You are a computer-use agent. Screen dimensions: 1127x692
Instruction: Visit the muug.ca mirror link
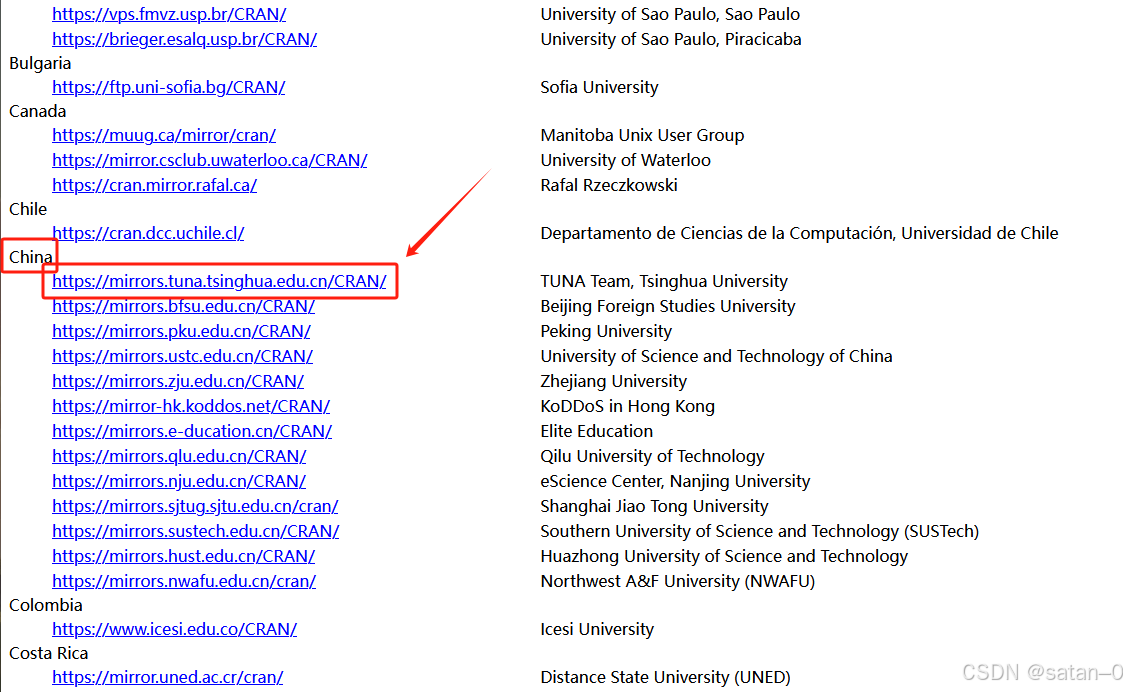pos(164,136)
